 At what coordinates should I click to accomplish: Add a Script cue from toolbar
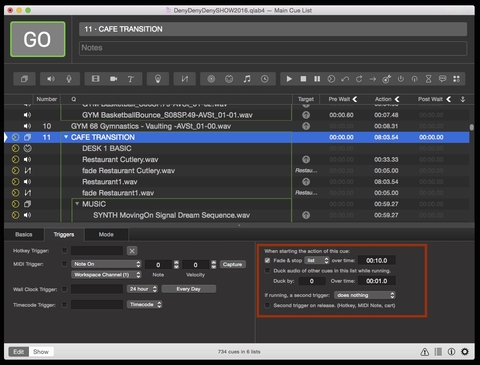point(457,79)
